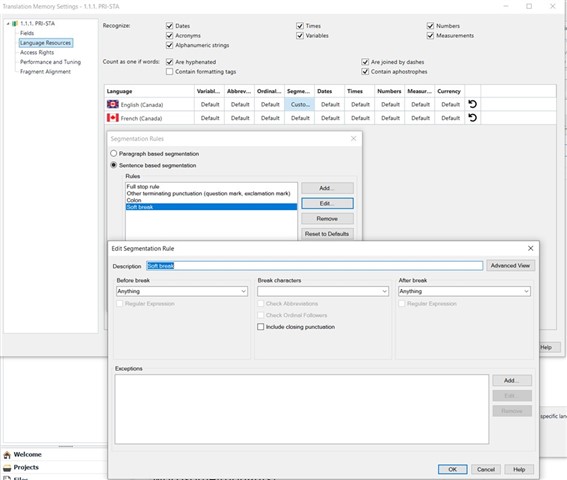The height and width of the screenshot is (480, 567).
Task: Select Full stop rule in list
Action: [212, 187]
